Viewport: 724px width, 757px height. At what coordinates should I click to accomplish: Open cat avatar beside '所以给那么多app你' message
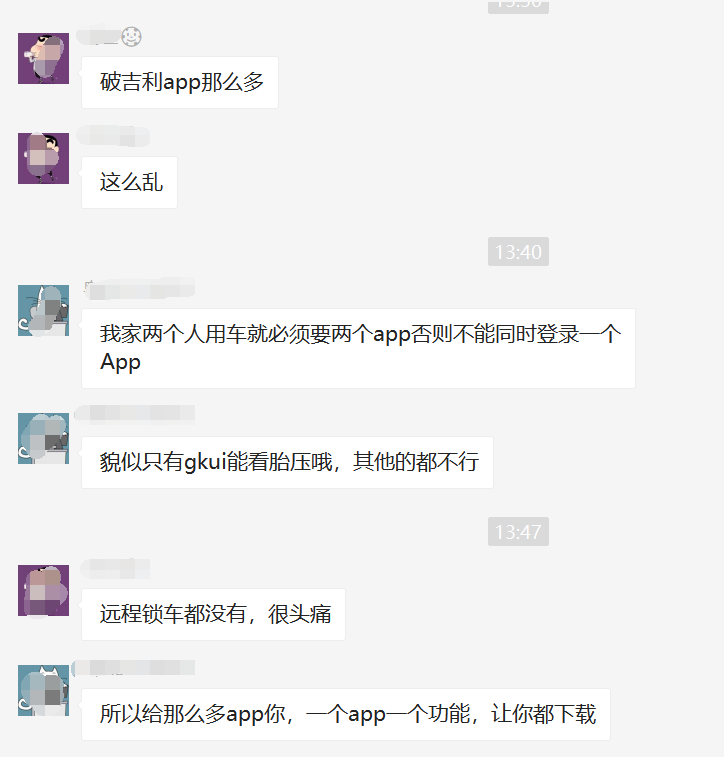click(43, 690)
